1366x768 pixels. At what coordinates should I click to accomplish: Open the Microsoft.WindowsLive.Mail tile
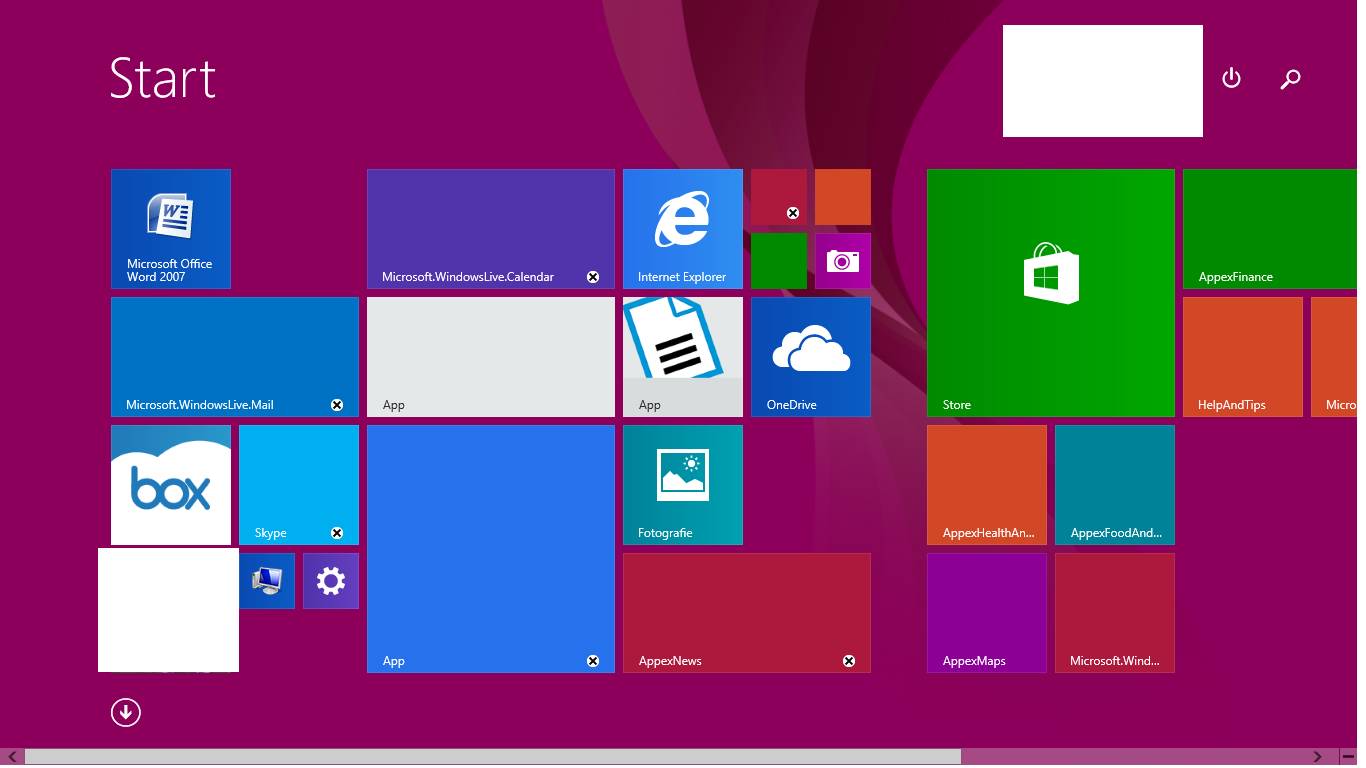pyautogui.click(x=235, y=357)
